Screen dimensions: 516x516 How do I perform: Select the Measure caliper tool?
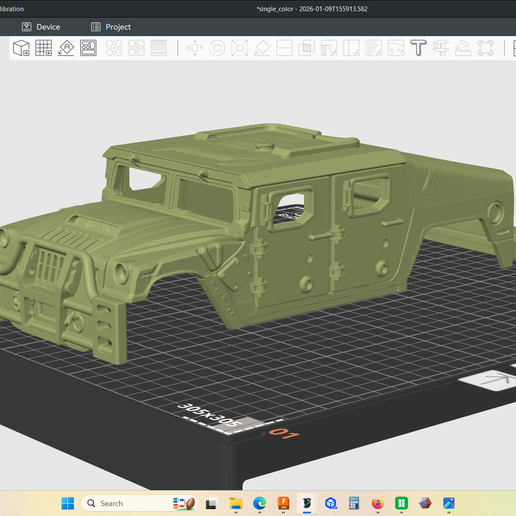point(441,48)
